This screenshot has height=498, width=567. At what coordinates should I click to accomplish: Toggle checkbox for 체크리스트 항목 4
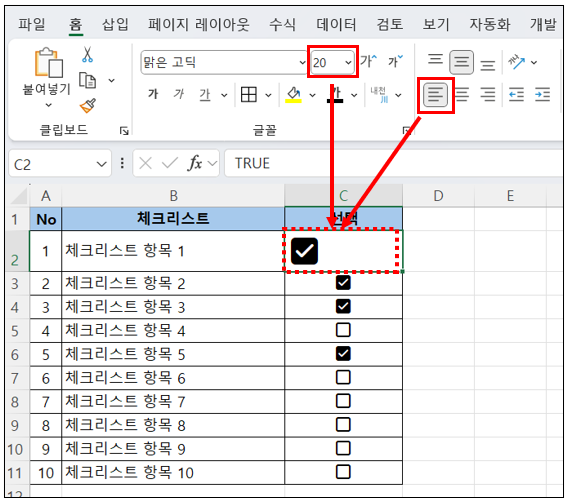pyautogui.click(x=343, y=330)
